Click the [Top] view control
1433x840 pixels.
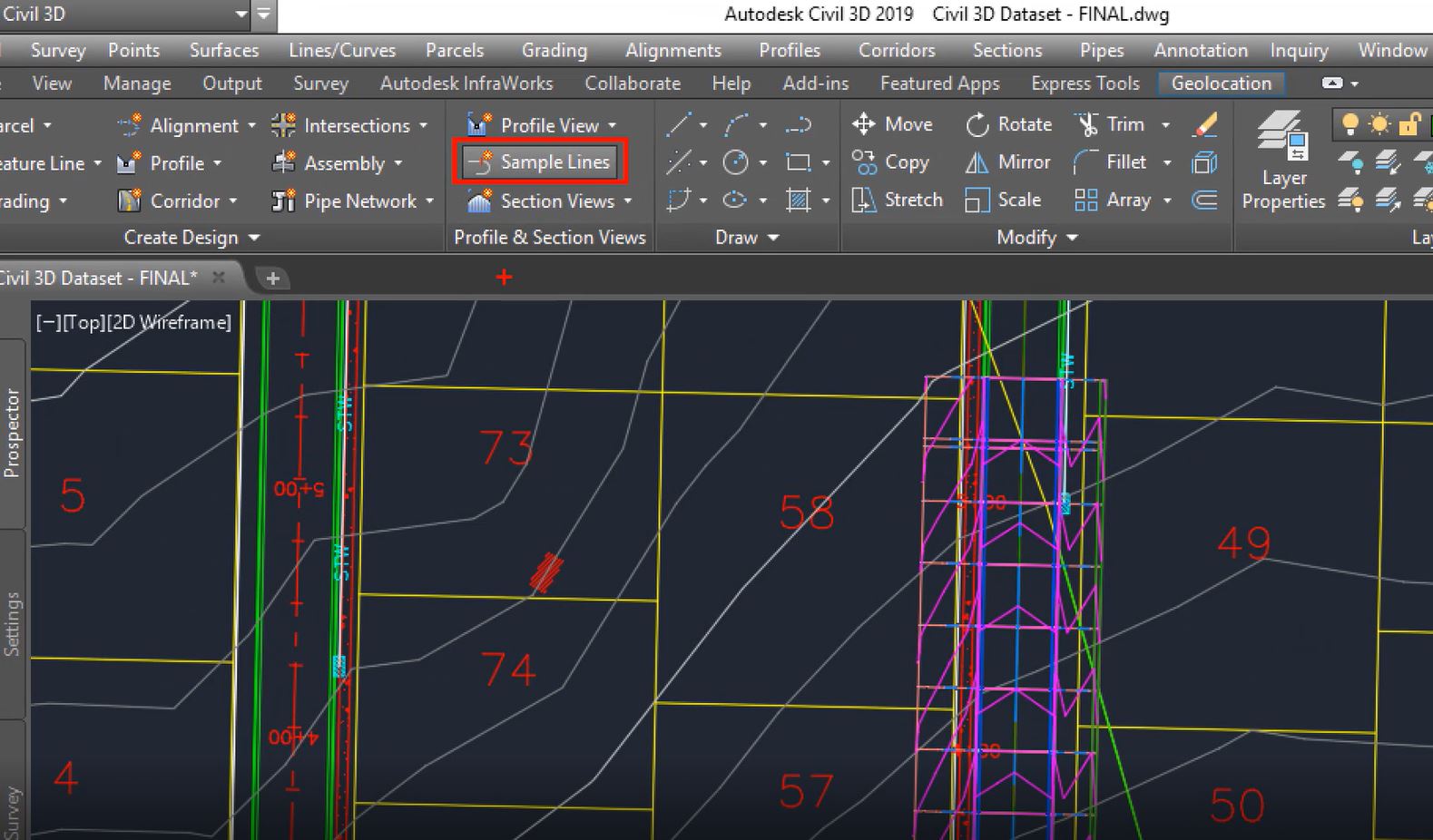[84, 322]
